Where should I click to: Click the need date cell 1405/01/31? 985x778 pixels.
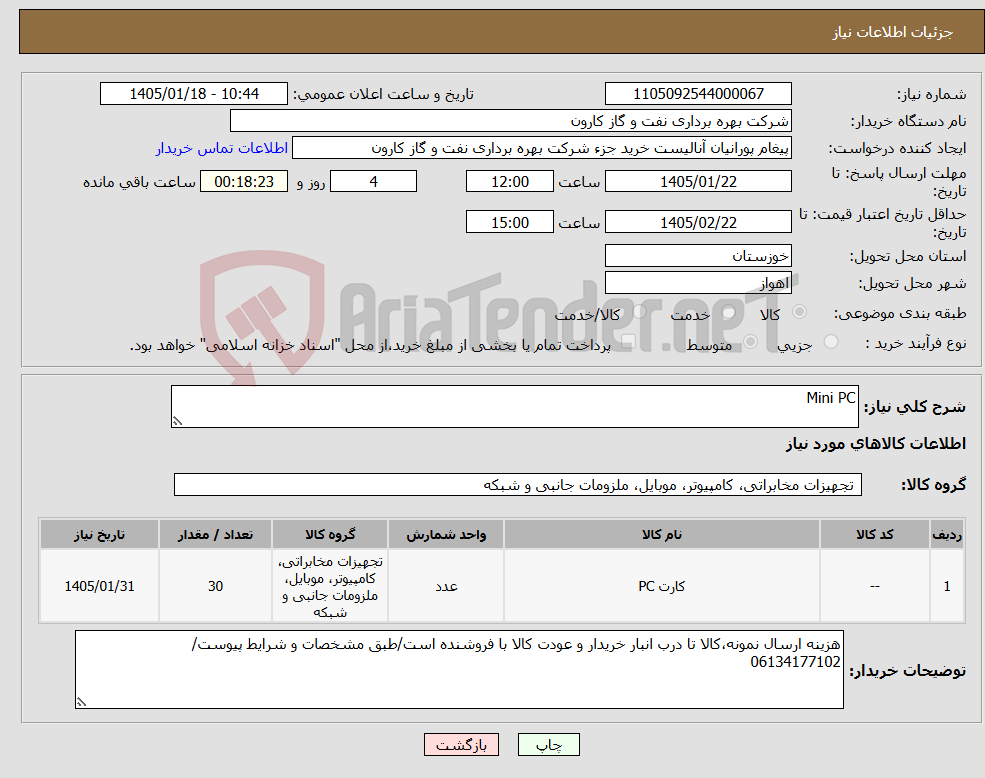[x=99, y=586]
